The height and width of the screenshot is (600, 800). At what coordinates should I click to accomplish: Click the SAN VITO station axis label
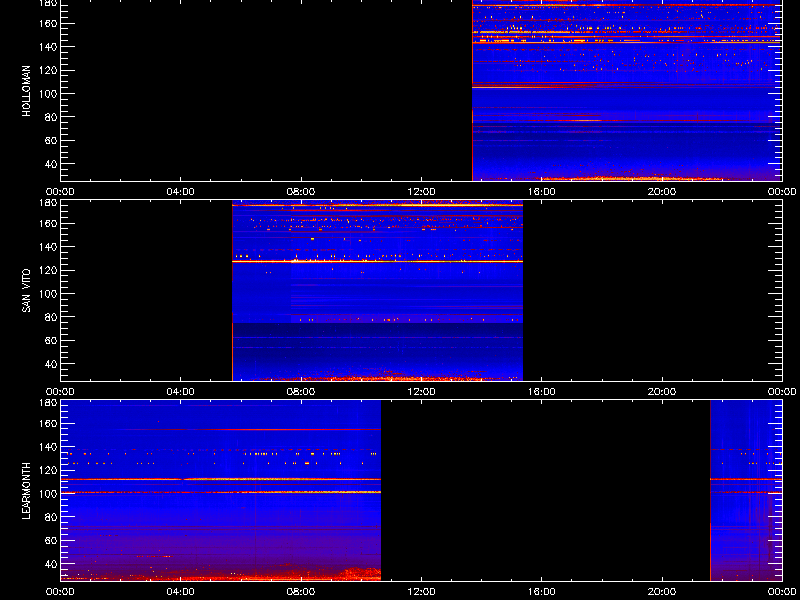pos(27,290)
